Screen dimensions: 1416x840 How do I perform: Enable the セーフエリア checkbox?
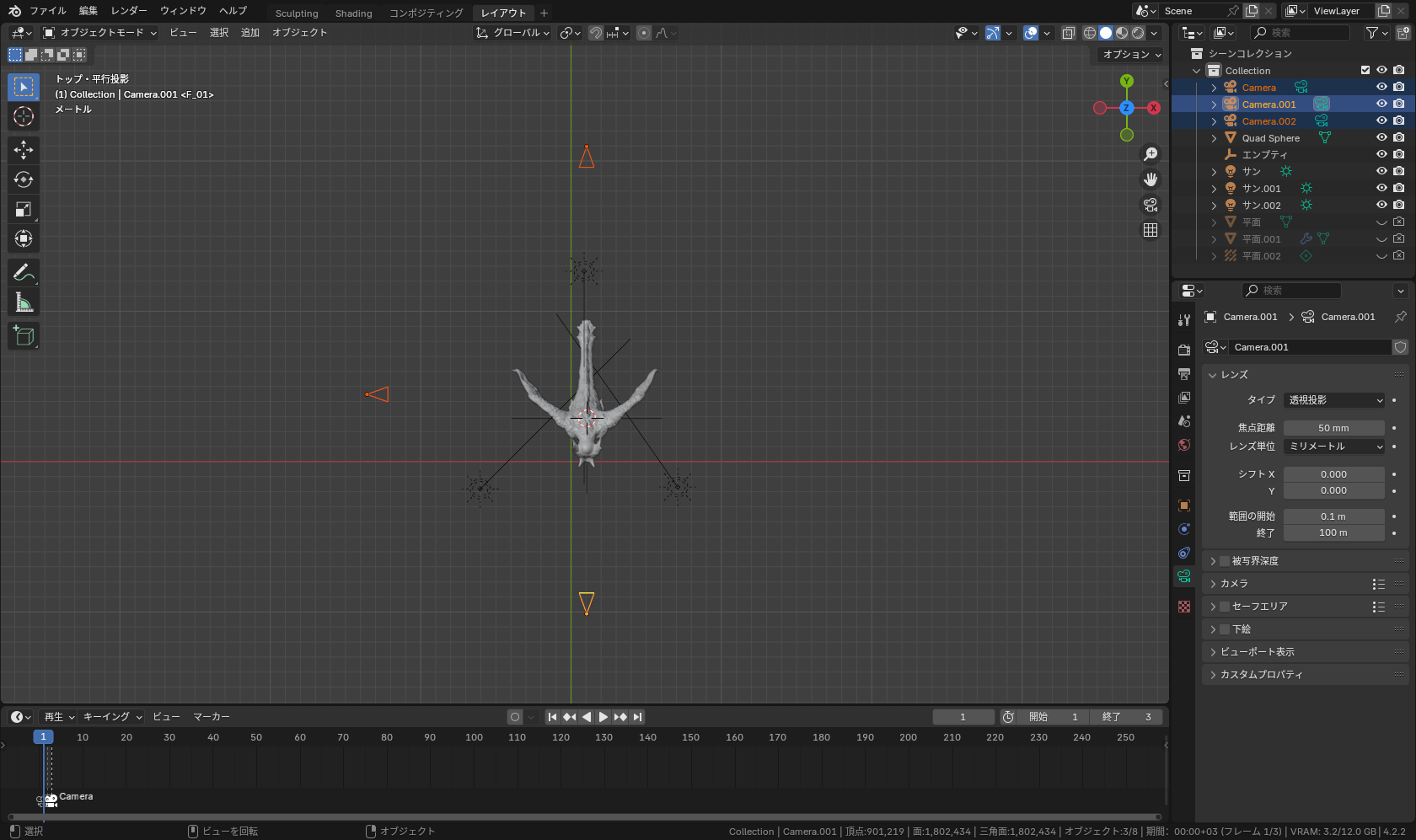click(1225, 607)
